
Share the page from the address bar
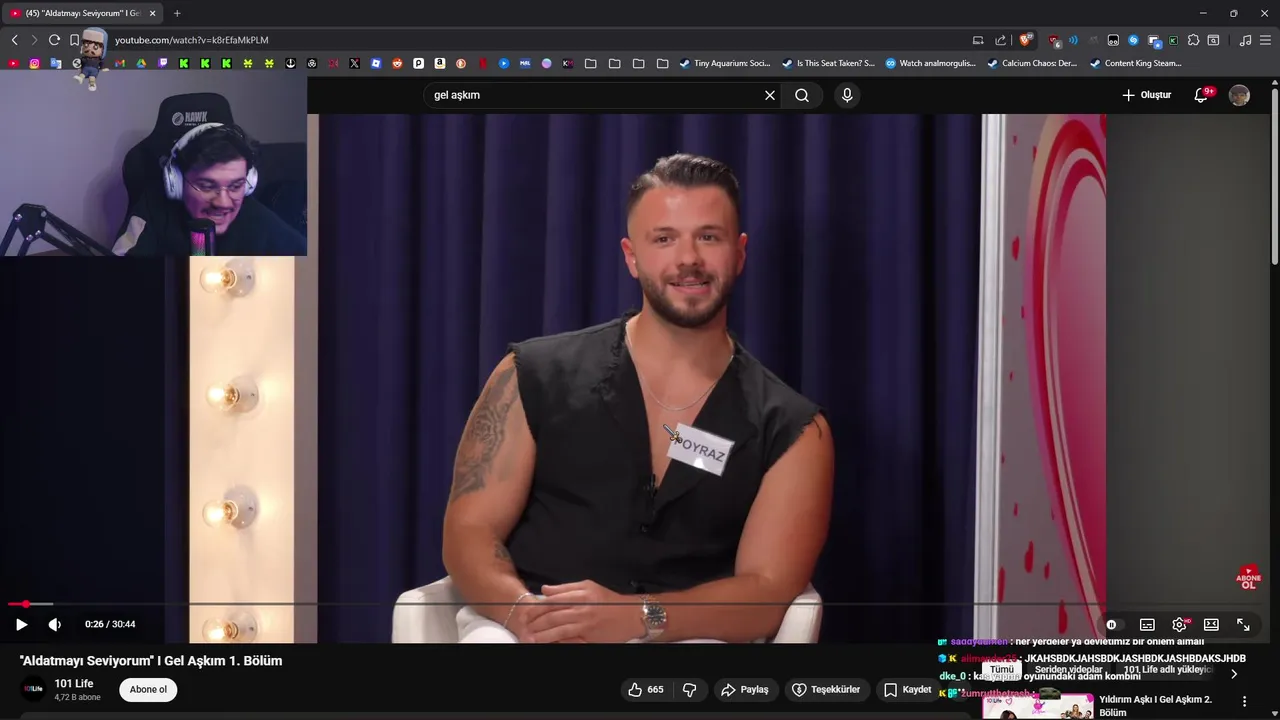pos(1001,40)
